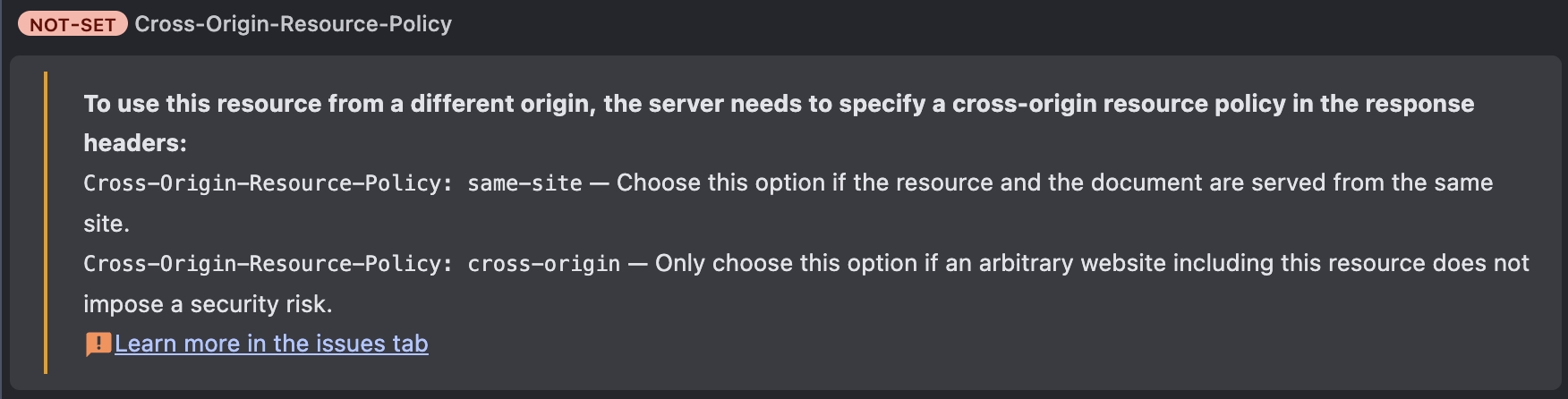This screenshot has height=399, width=1568.
Task: Click the orange issue warning icon
Action: click(98, 344)
